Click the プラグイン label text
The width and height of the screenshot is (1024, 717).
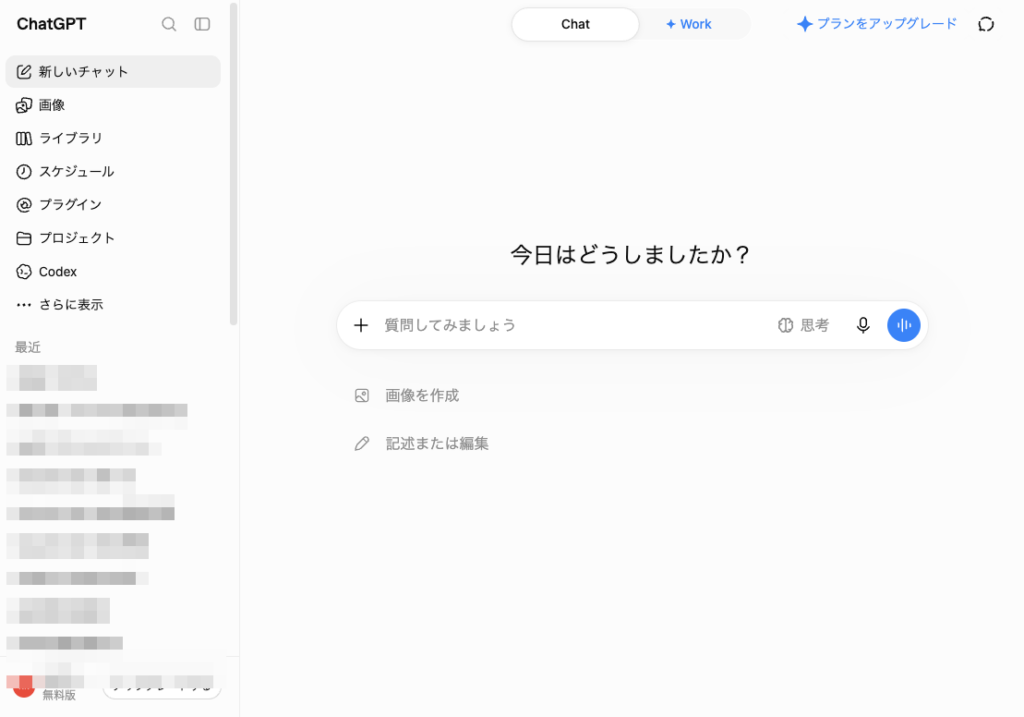pos(71,205)
